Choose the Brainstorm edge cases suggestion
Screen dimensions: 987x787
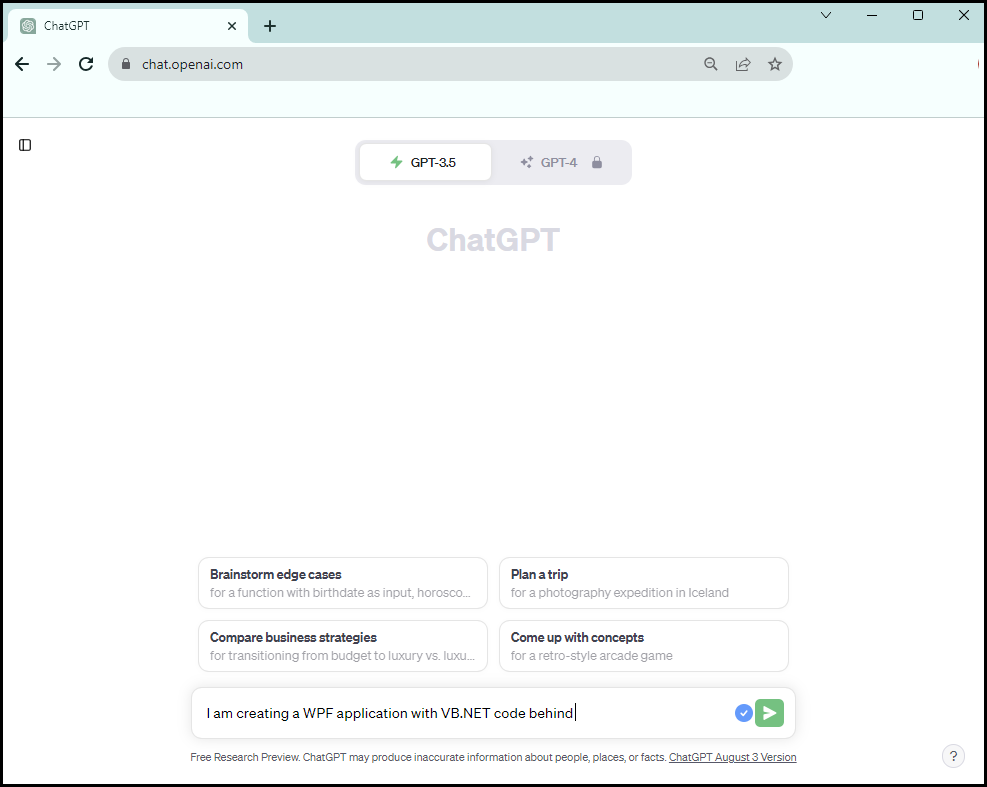[343, 583]
